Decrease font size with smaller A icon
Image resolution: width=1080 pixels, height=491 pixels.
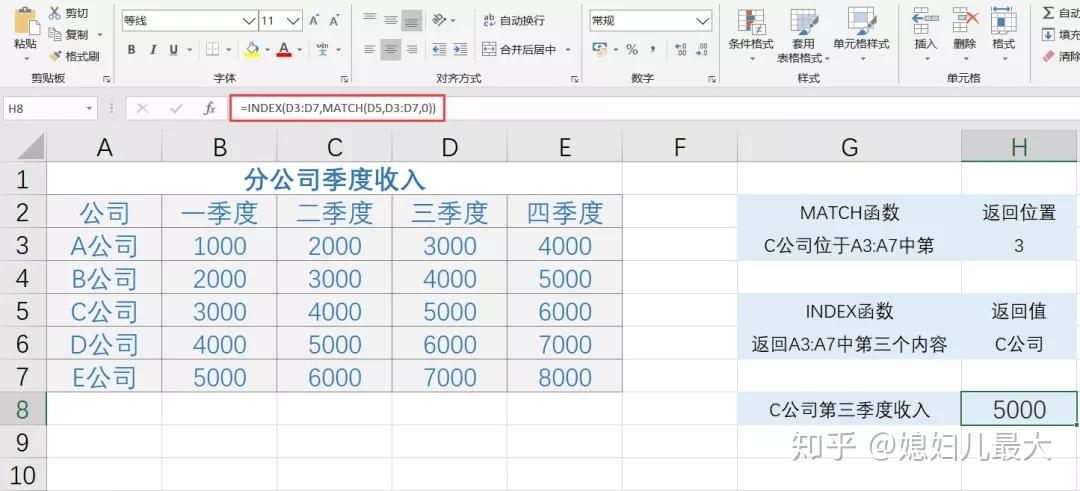coord(335,21)
